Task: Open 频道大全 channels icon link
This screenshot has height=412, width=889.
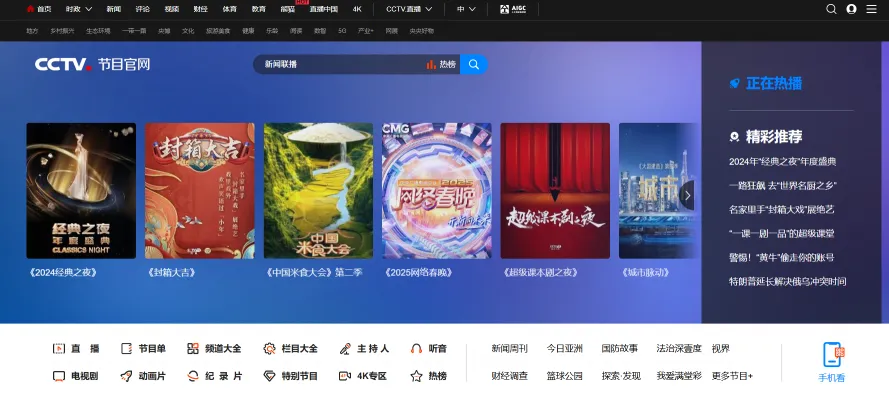Action: pyautogui.click(x=214, y=349)
